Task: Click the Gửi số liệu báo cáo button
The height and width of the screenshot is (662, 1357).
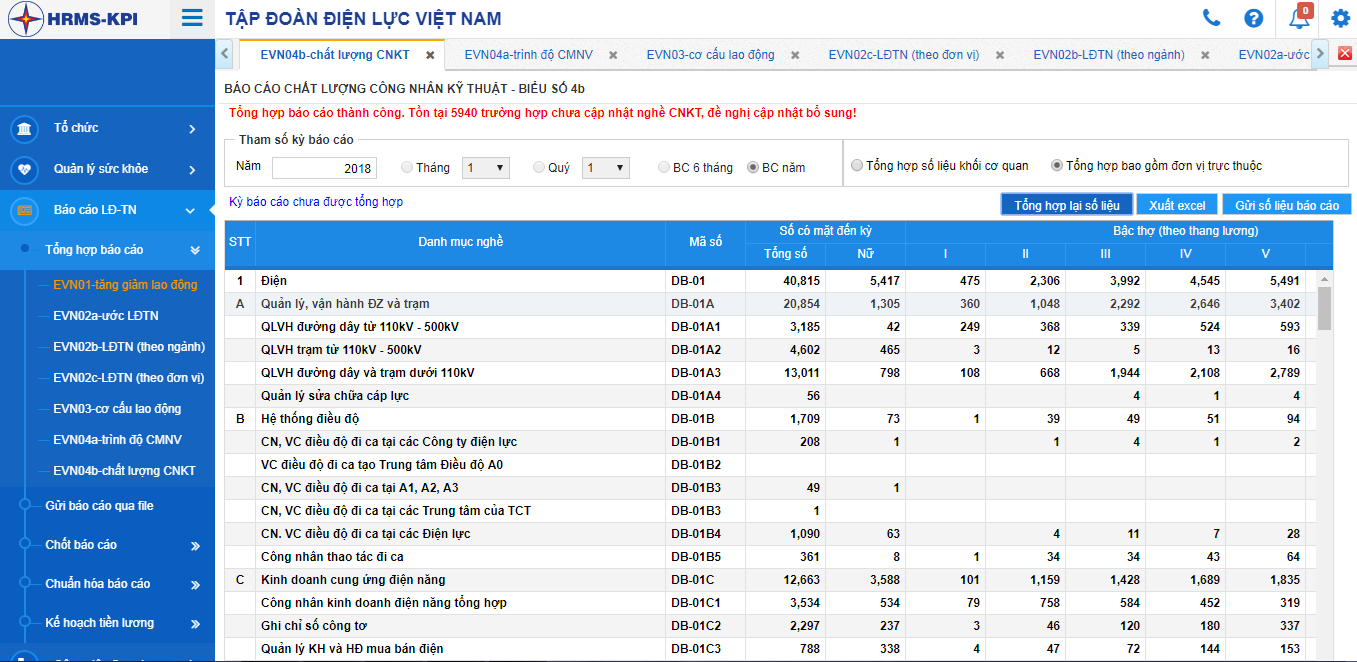Action: click(x=1287, y=205)
